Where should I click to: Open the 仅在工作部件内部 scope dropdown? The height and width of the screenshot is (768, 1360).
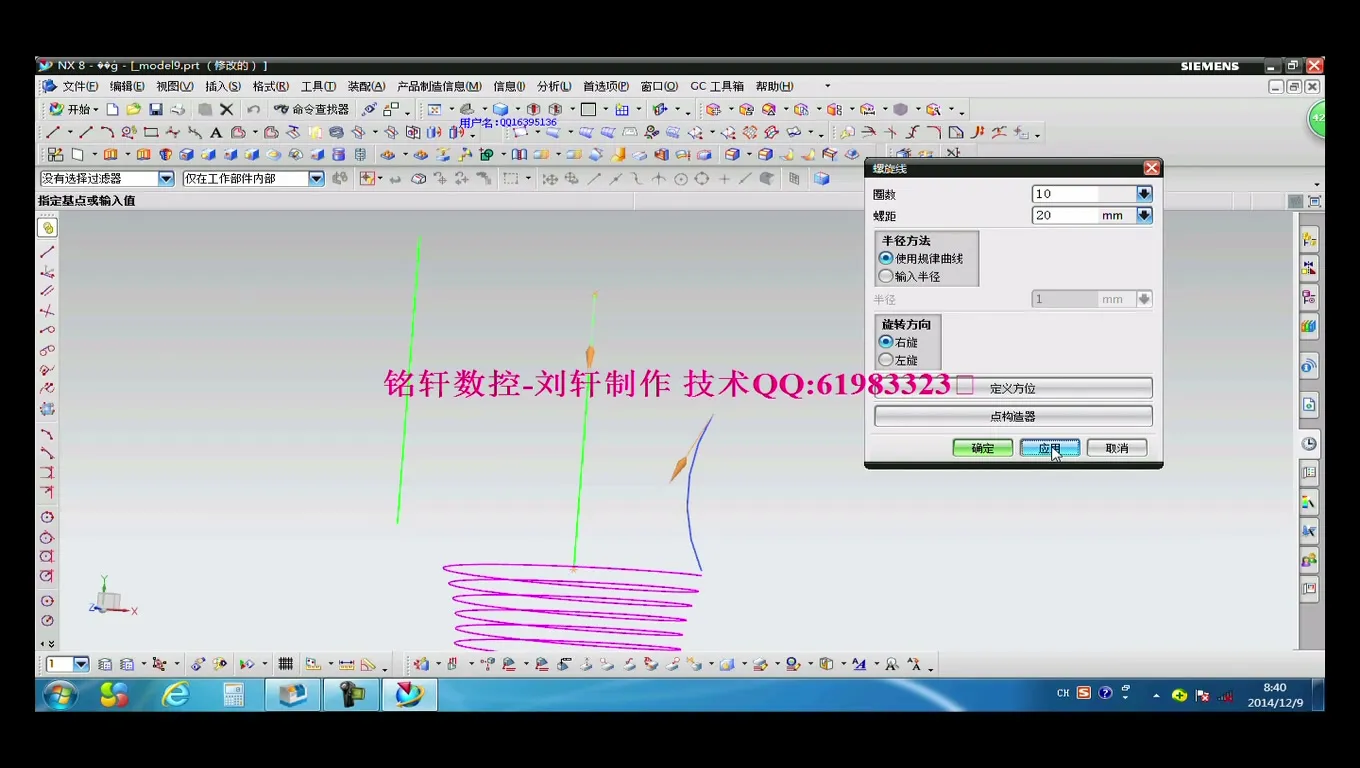(x=316, y=177)
